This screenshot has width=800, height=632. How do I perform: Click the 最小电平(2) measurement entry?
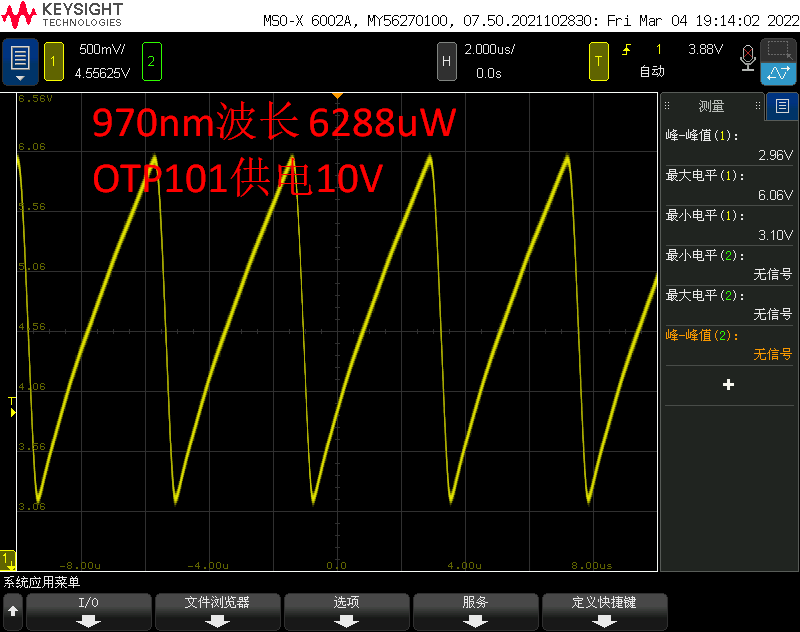click(x=729, y=265)
